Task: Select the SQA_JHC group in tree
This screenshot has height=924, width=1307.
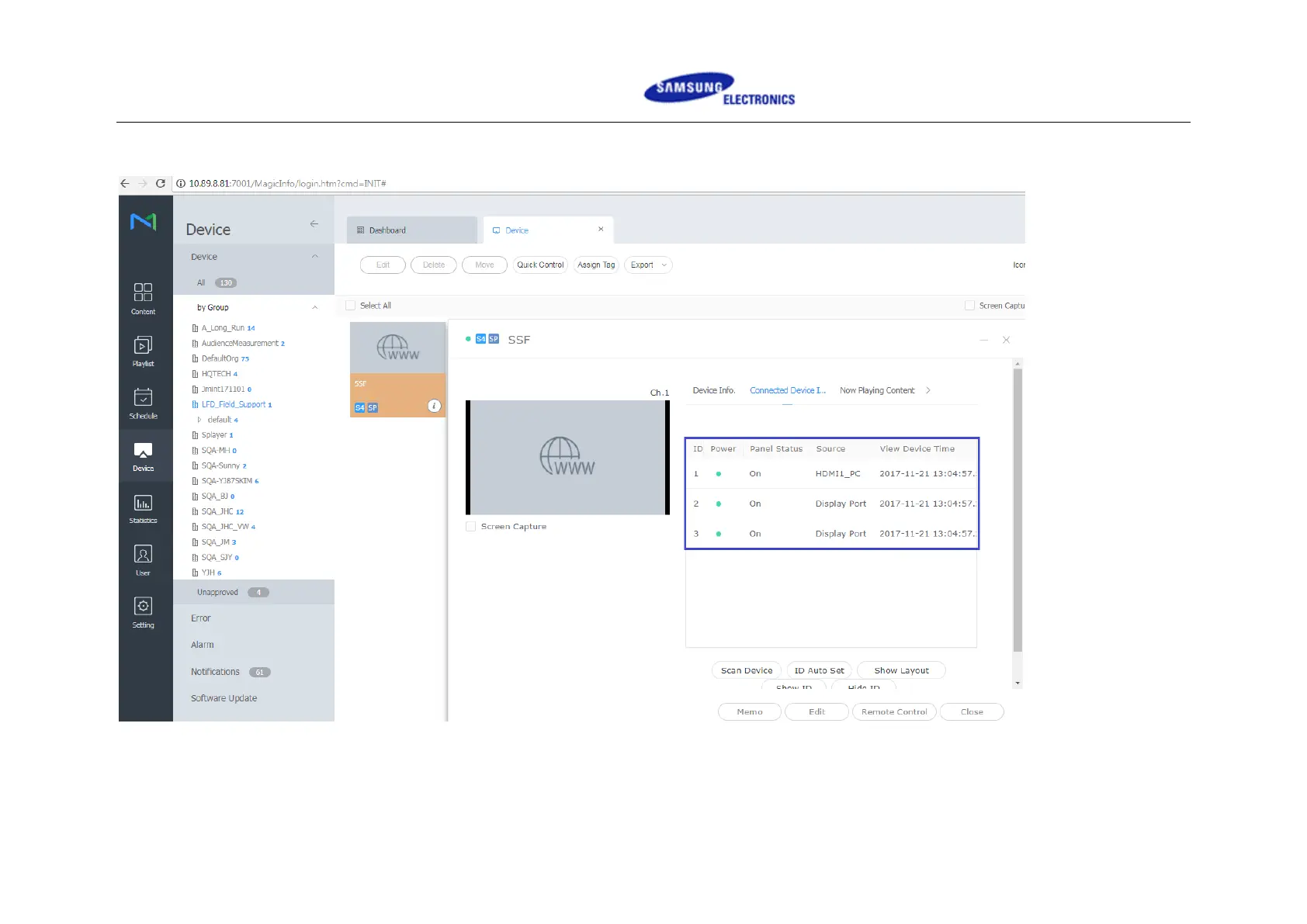Action: click(217, 512)
